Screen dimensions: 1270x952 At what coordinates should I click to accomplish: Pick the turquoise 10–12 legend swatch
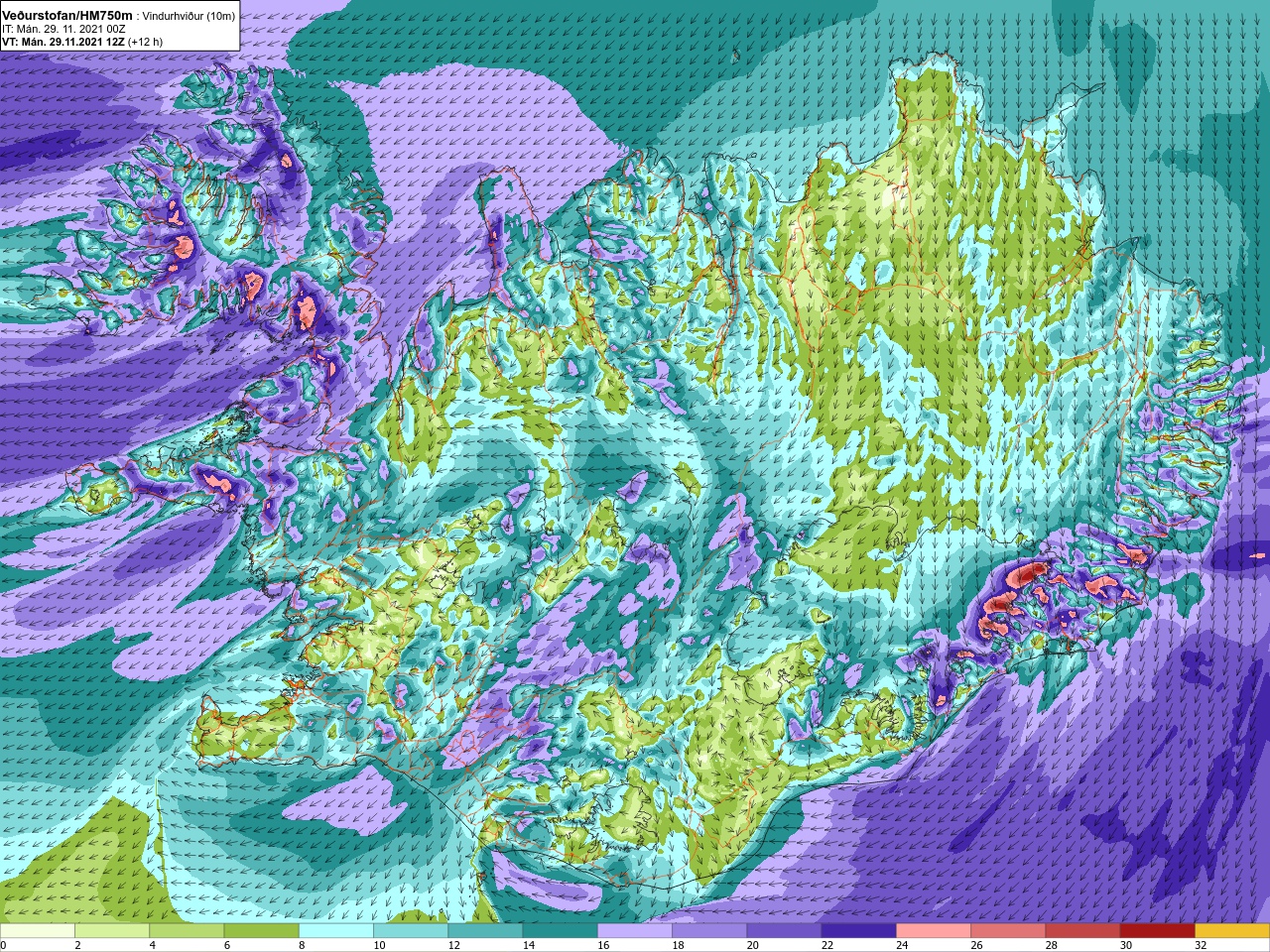pyautogui.click(x=411, y=931)
